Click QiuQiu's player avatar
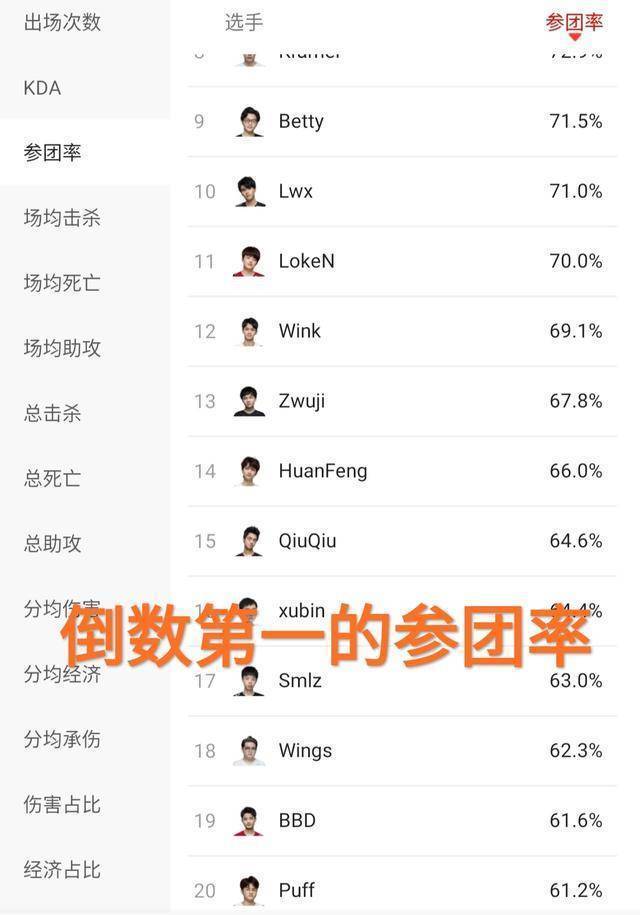Viewport: 640px width, 915px height. pyautogui.click(x=249, y=541)
